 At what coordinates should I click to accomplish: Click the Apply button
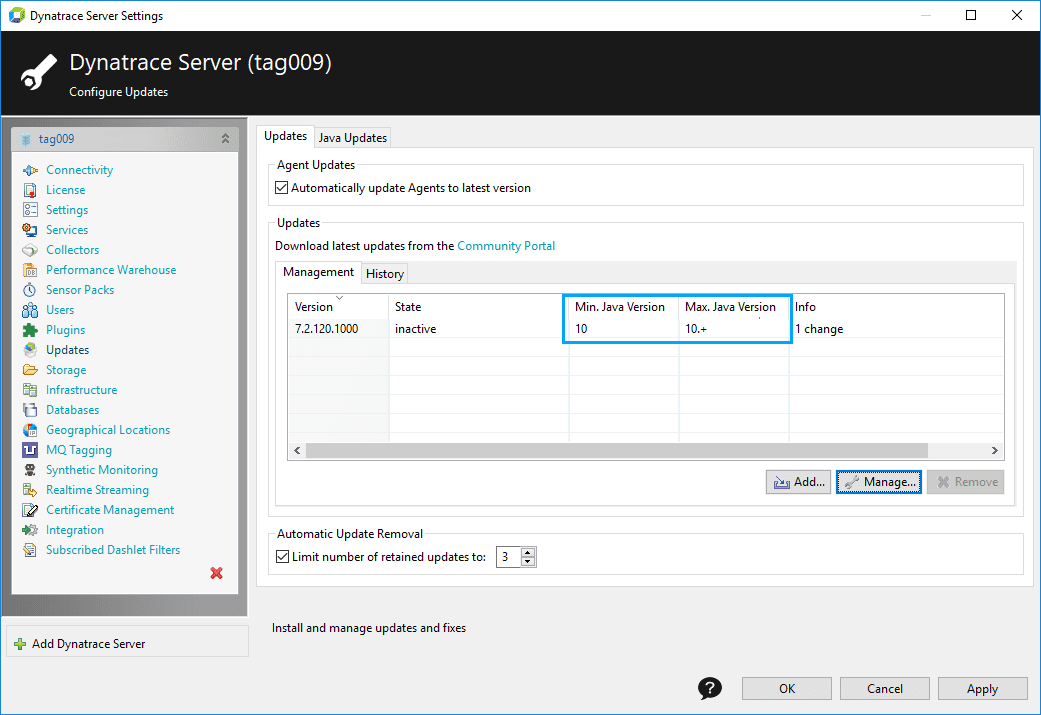pos(983,688)
